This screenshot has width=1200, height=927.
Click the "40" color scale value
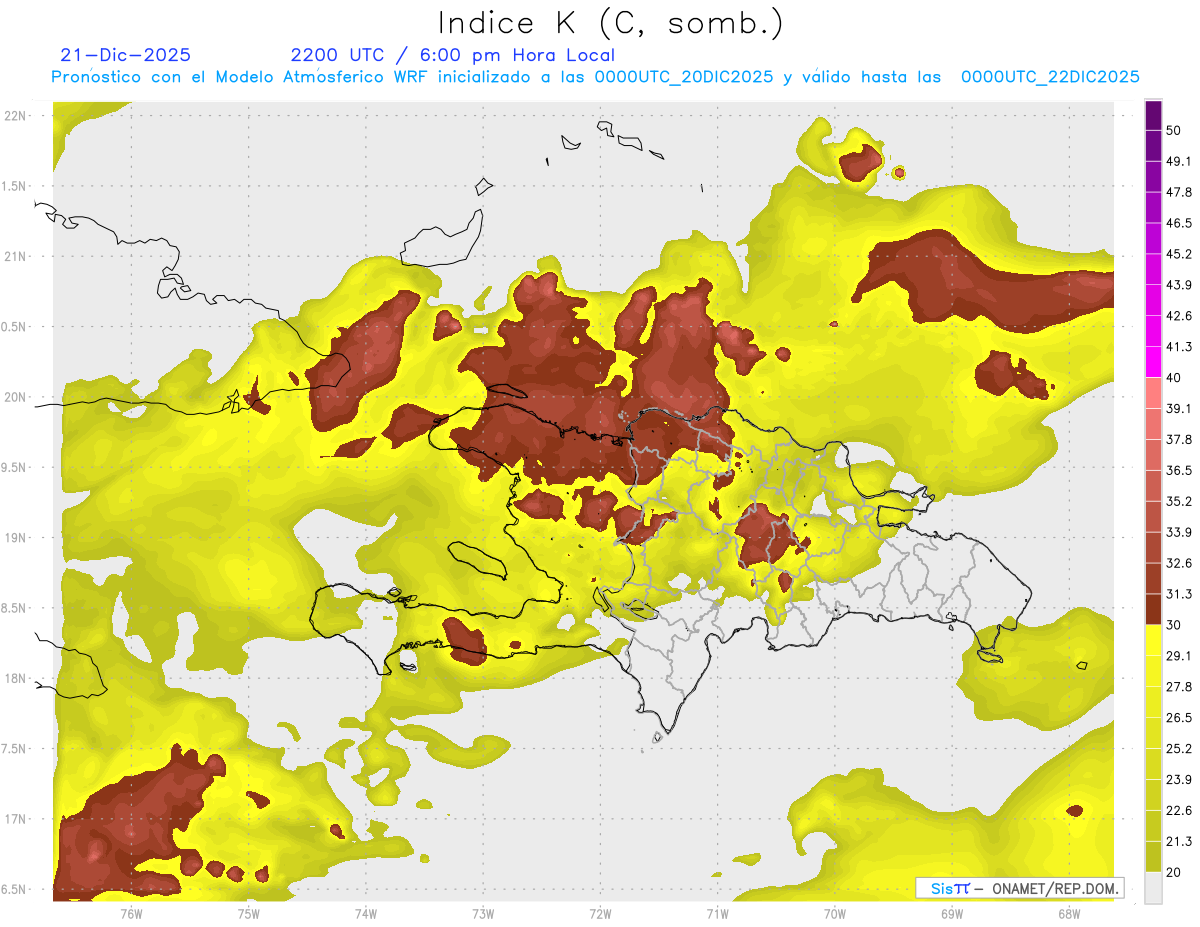(1174, 378)
